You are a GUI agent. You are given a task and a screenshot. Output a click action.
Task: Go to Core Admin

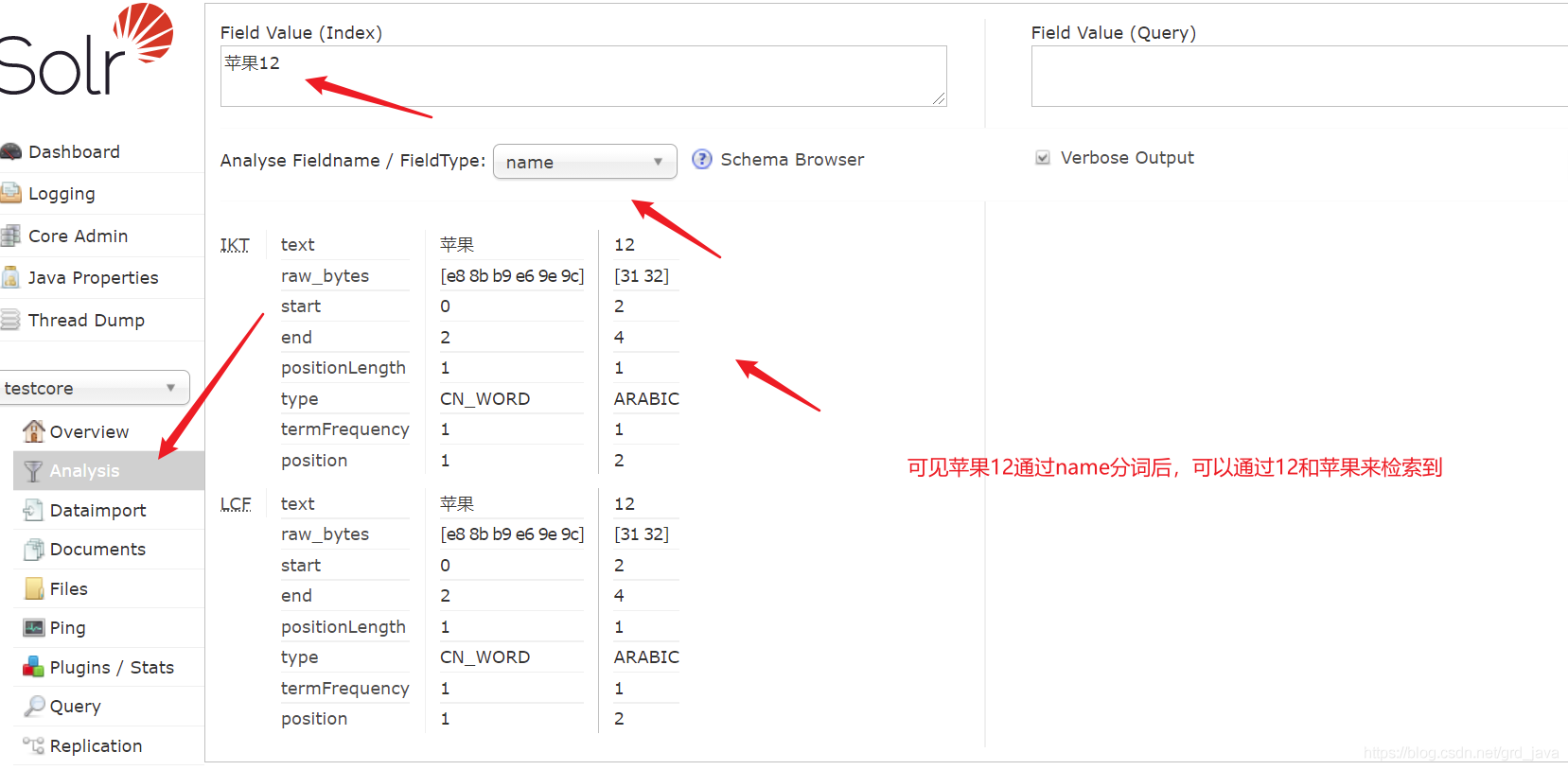[79, 236]
